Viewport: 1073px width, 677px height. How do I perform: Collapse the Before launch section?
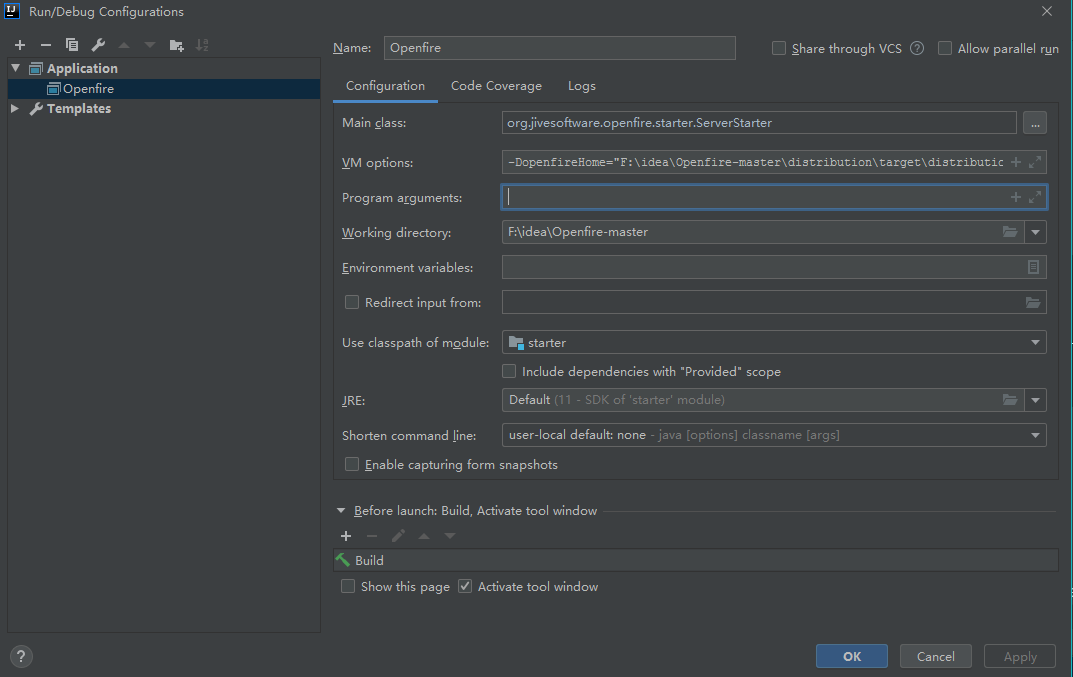[341, 511]
